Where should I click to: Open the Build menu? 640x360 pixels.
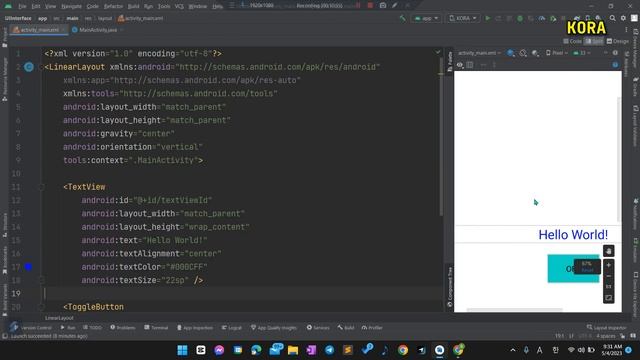[x=133, y=6]
